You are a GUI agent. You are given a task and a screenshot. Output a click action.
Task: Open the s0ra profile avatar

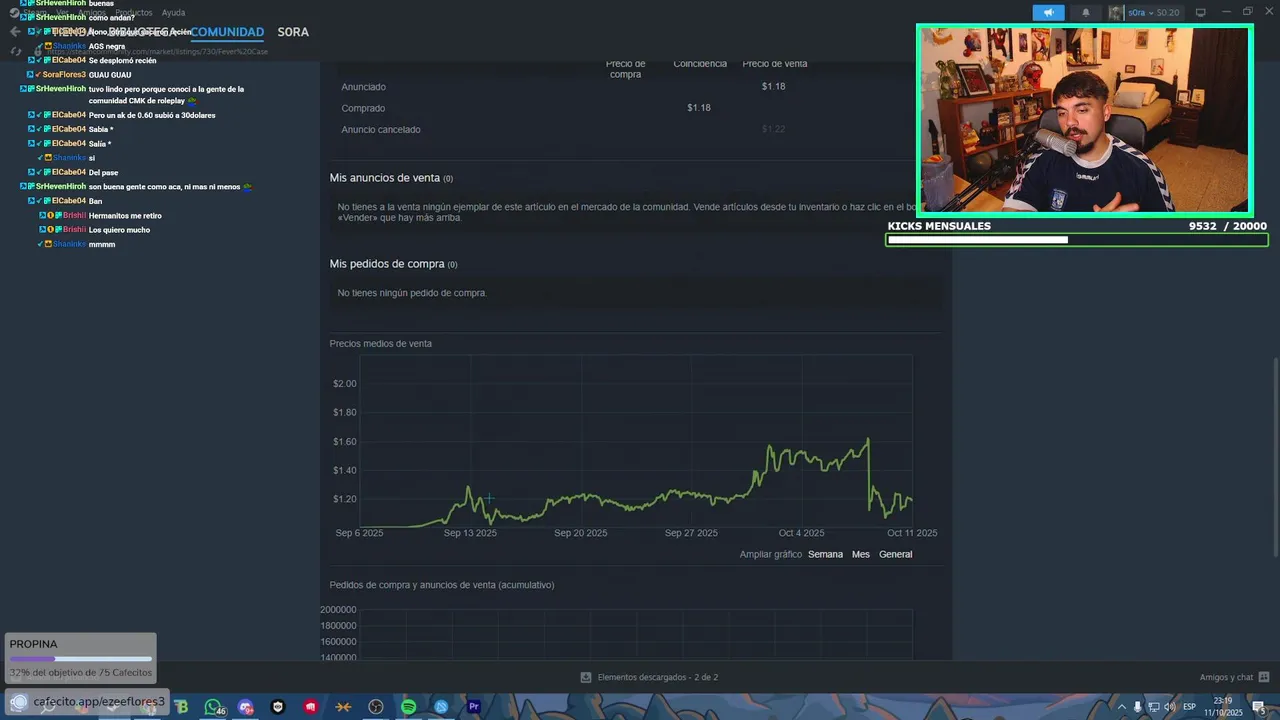[x=1116, y=12]
